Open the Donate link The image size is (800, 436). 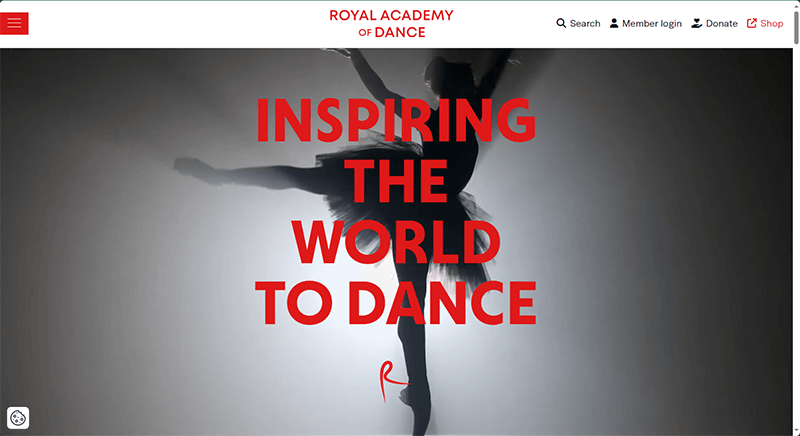[x=721, y=23]
